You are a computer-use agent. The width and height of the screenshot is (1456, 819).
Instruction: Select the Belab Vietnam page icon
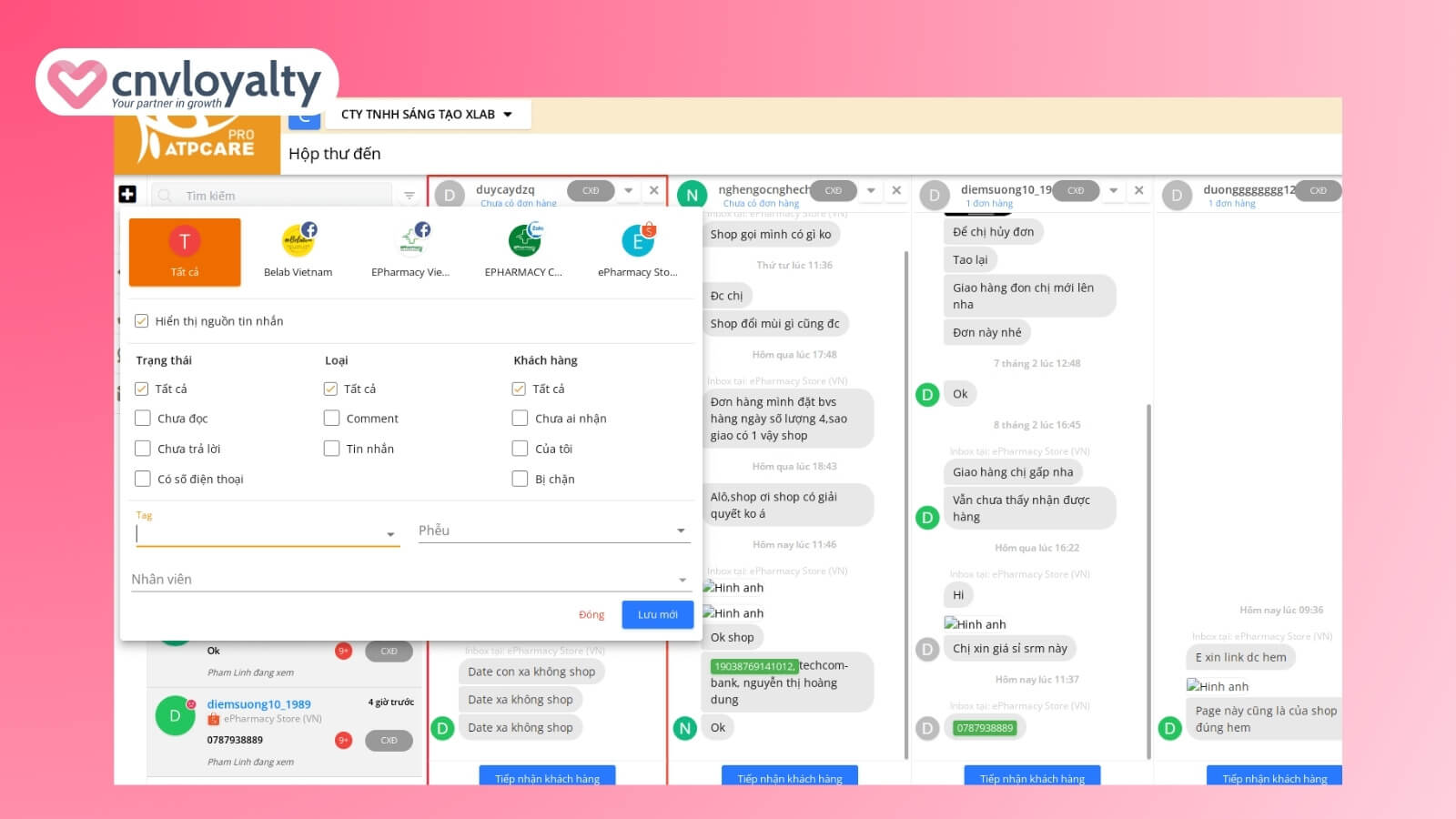(298, 242)
